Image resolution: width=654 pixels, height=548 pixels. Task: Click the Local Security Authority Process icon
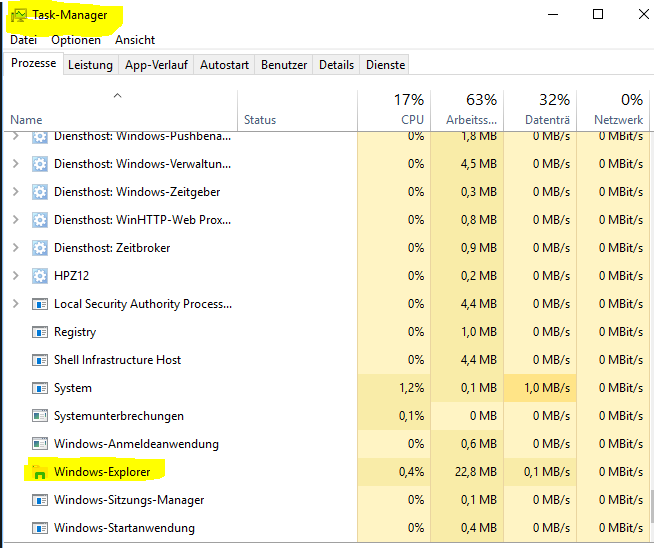coord(40,304)
